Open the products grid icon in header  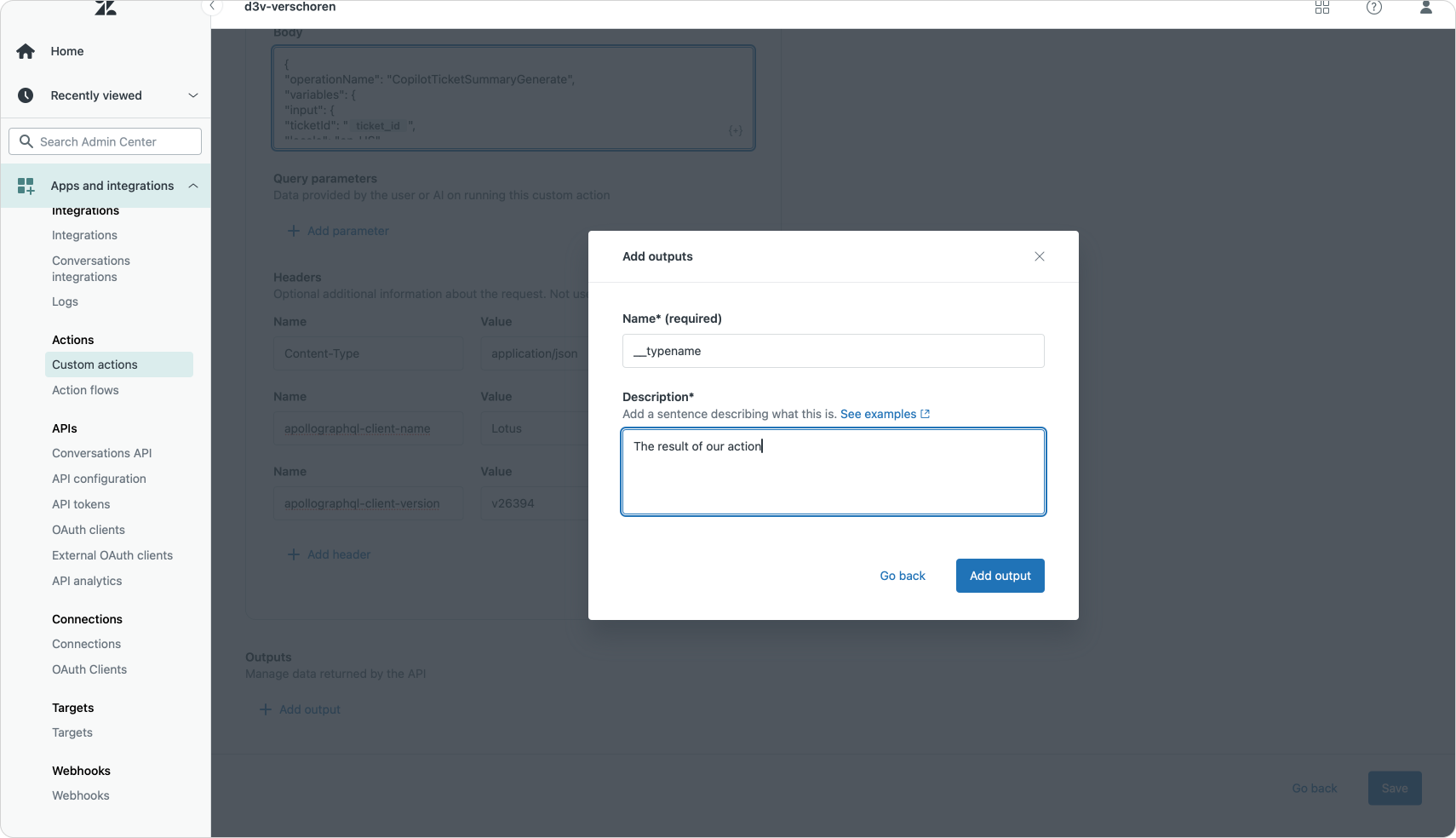point(1322,8)
